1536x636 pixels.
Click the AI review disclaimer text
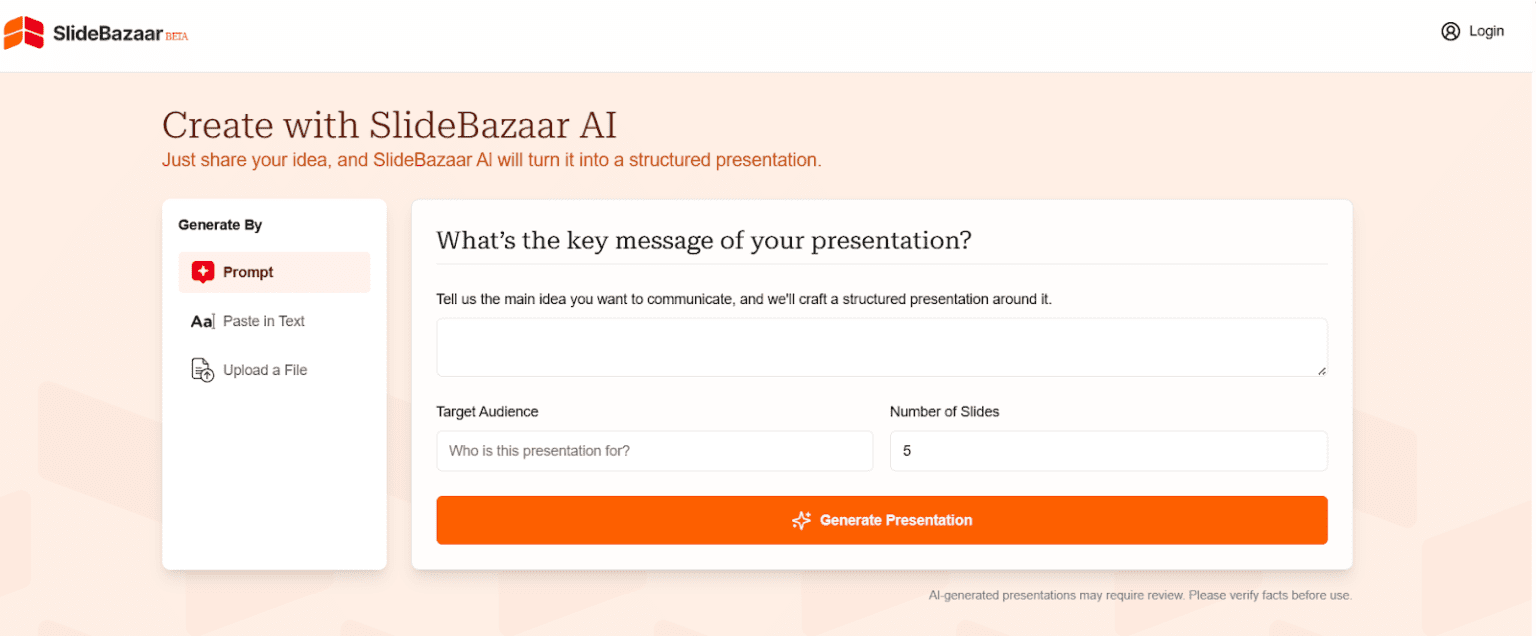click(1140, 594)
